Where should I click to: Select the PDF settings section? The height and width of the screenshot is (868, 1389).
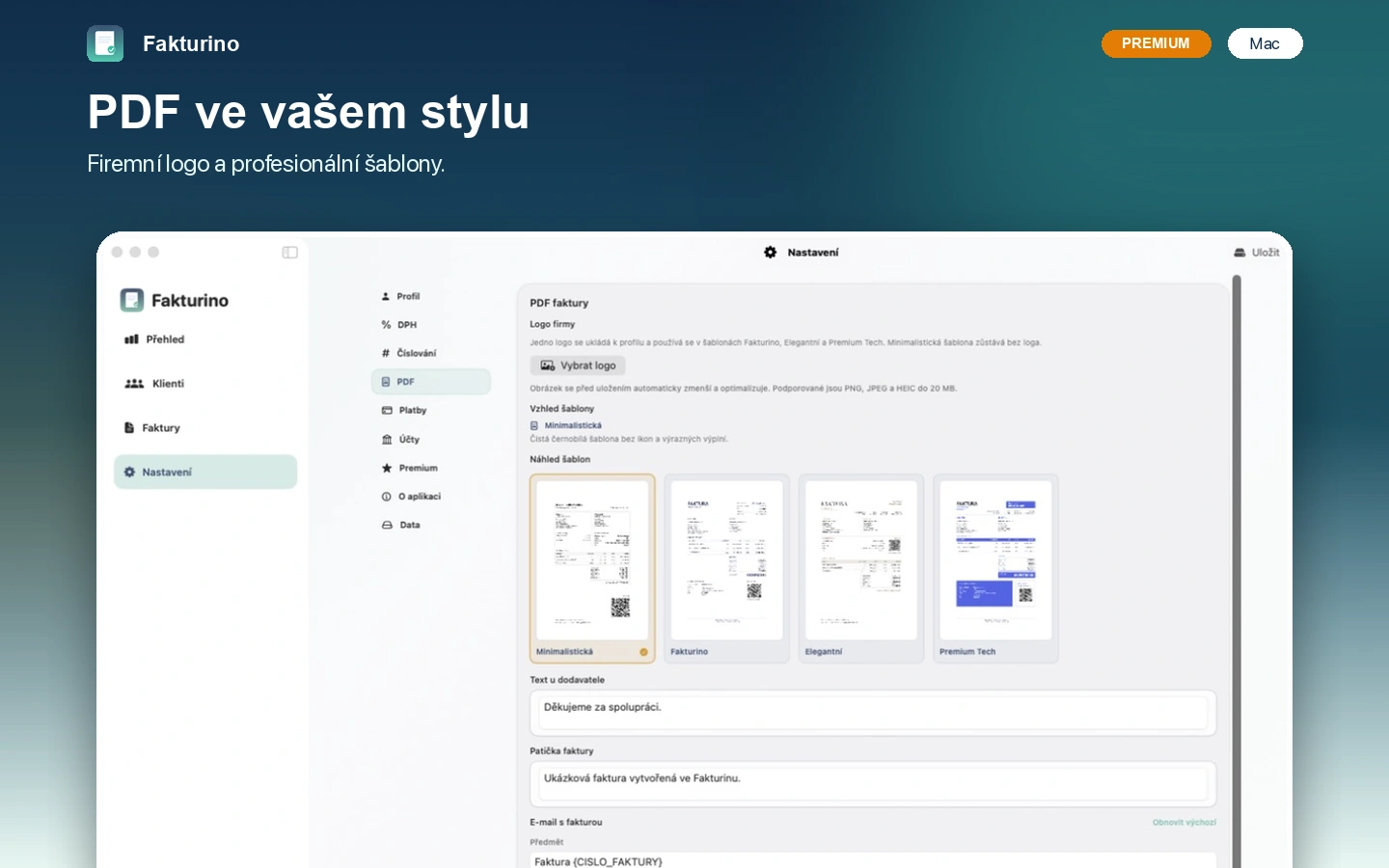[x=431, y=382]
